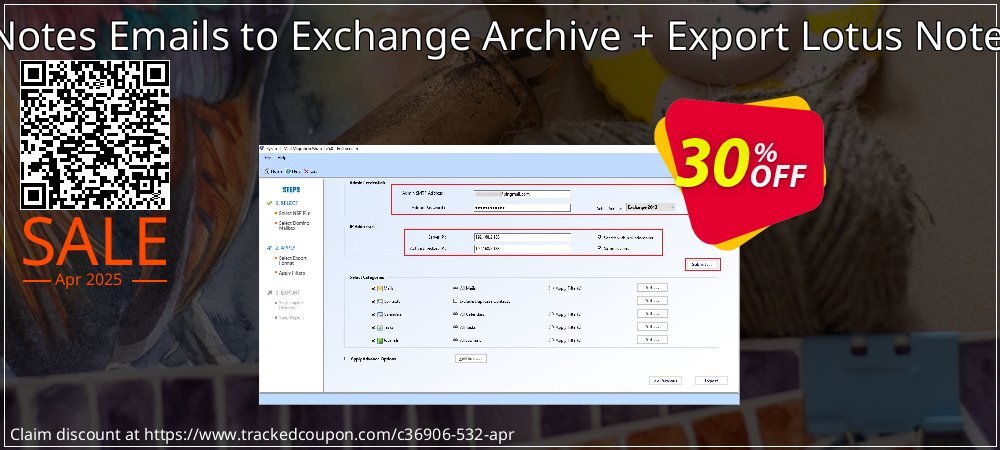Open the first menu in menu bar
This screenshot has width=1000, height=450.
(268, 157)
